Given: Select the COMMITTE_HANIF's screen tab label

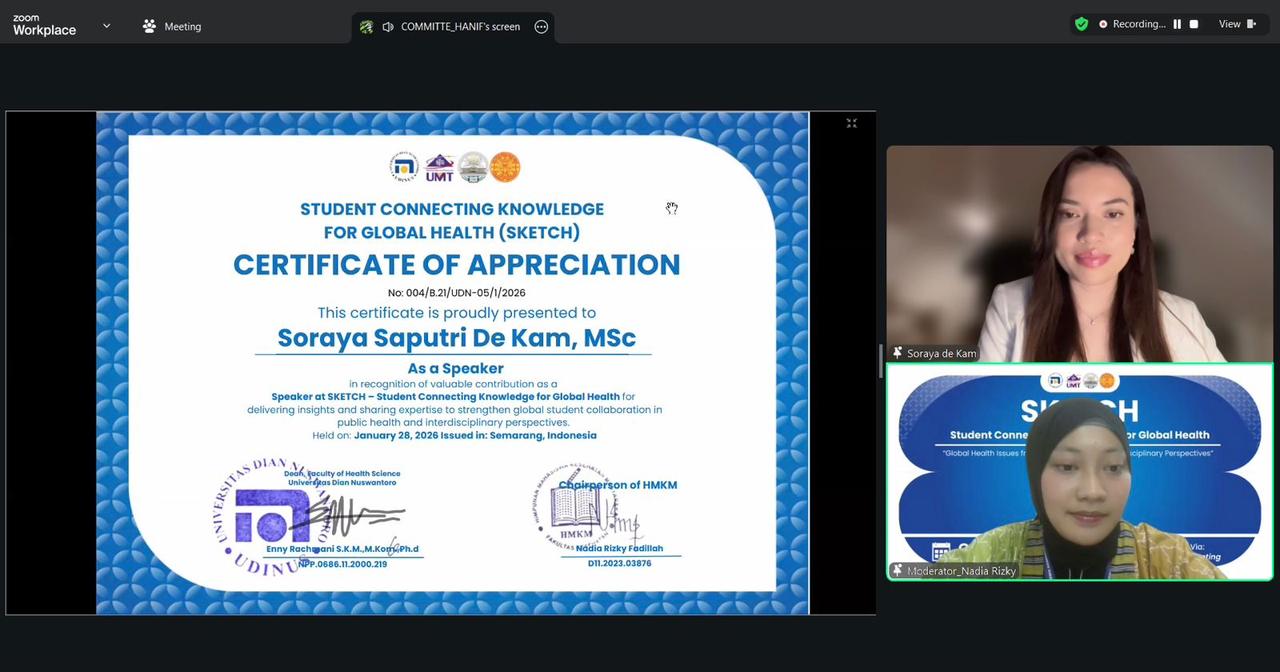Looking at the screenshot, I should click(460, 27).
